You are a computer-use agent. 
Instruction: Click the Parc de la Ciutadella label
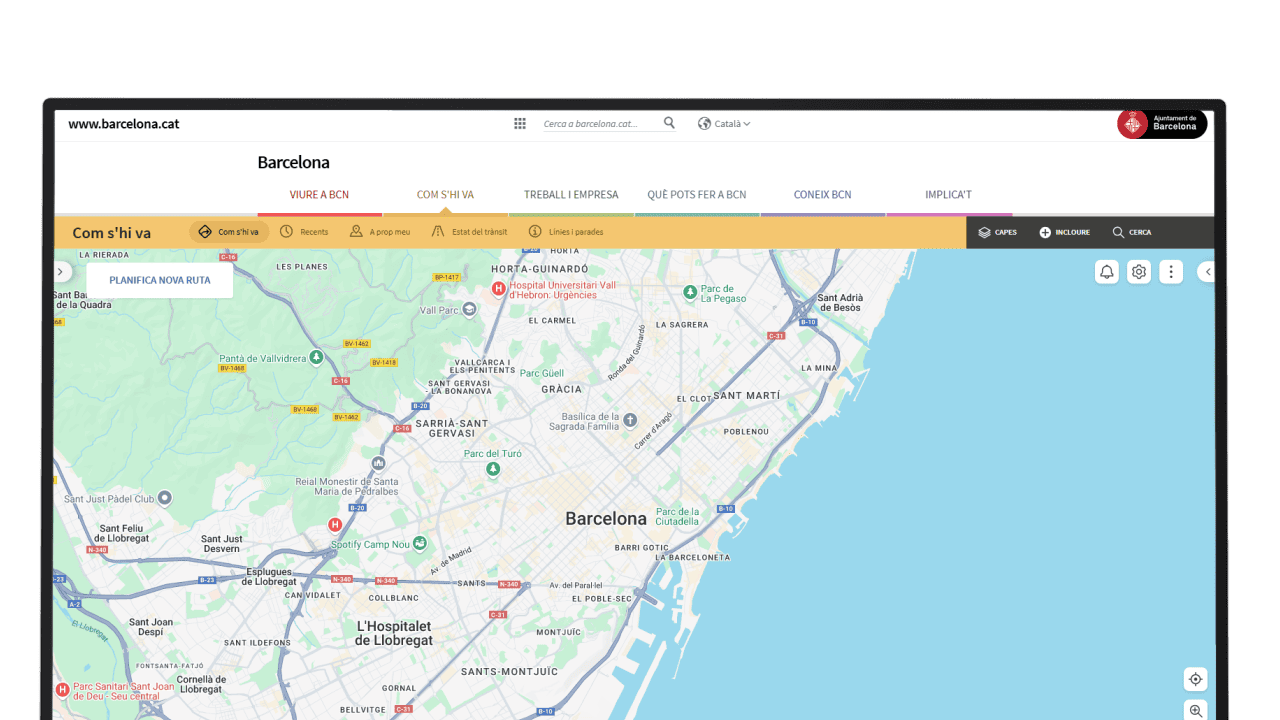pos(678,516)
